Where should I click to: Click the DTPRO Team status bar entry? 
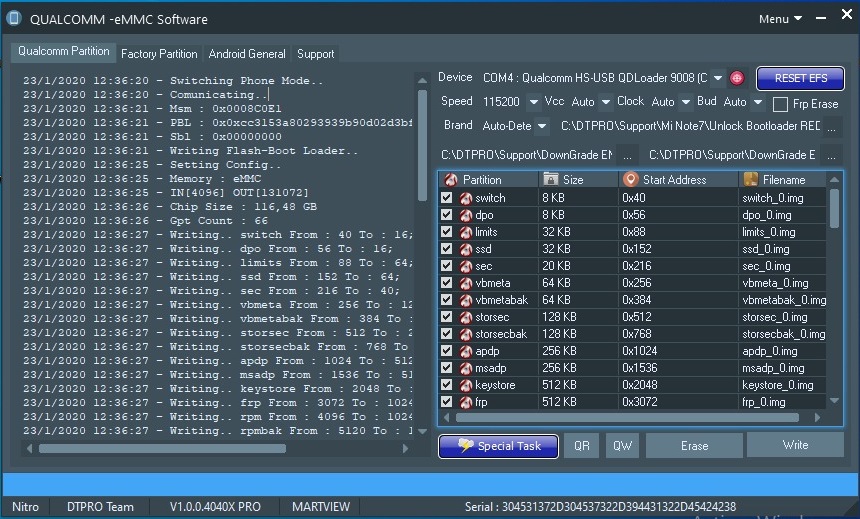[x=100, y=506]
